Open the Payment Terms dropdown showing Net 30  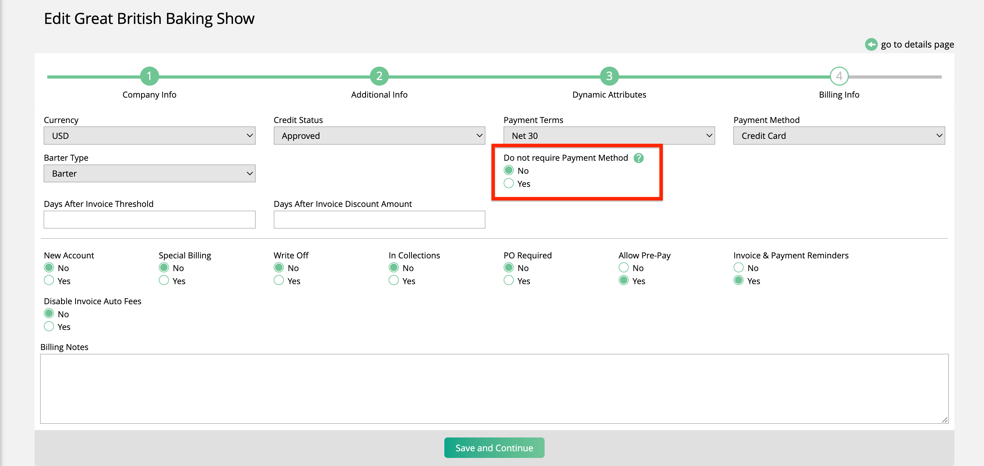(609, 135)
